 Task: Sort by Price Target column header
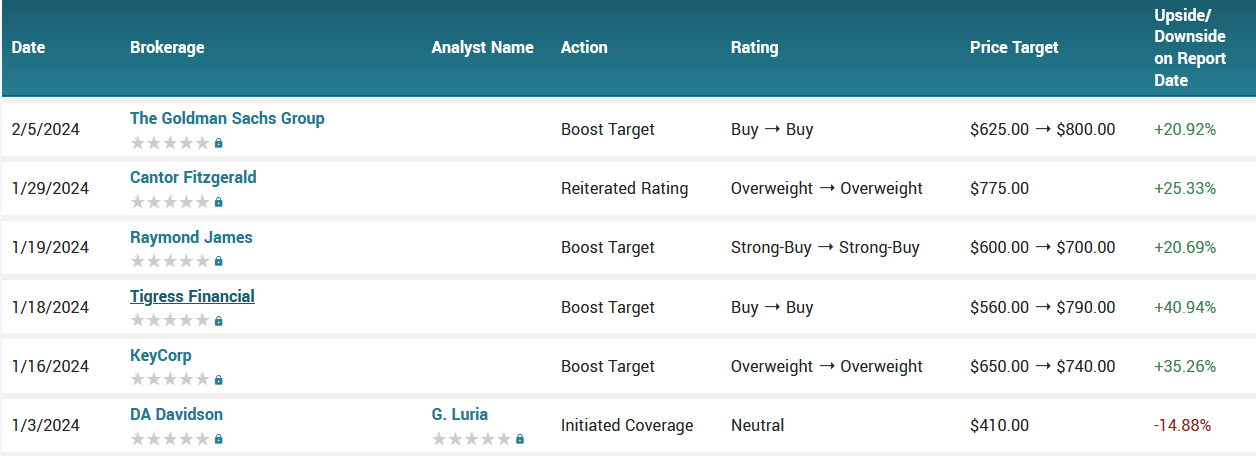click(1014, 47)
